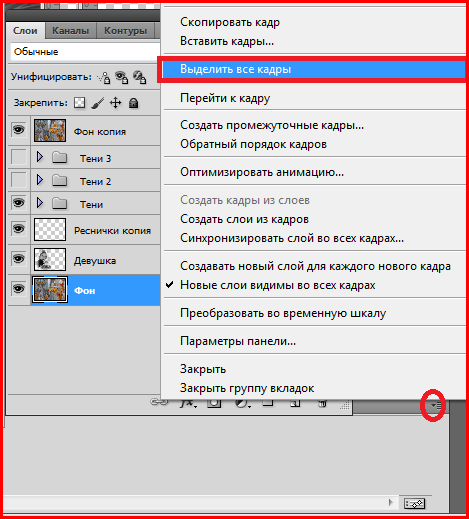Open the Обычные blend mode dropdown

85,52
